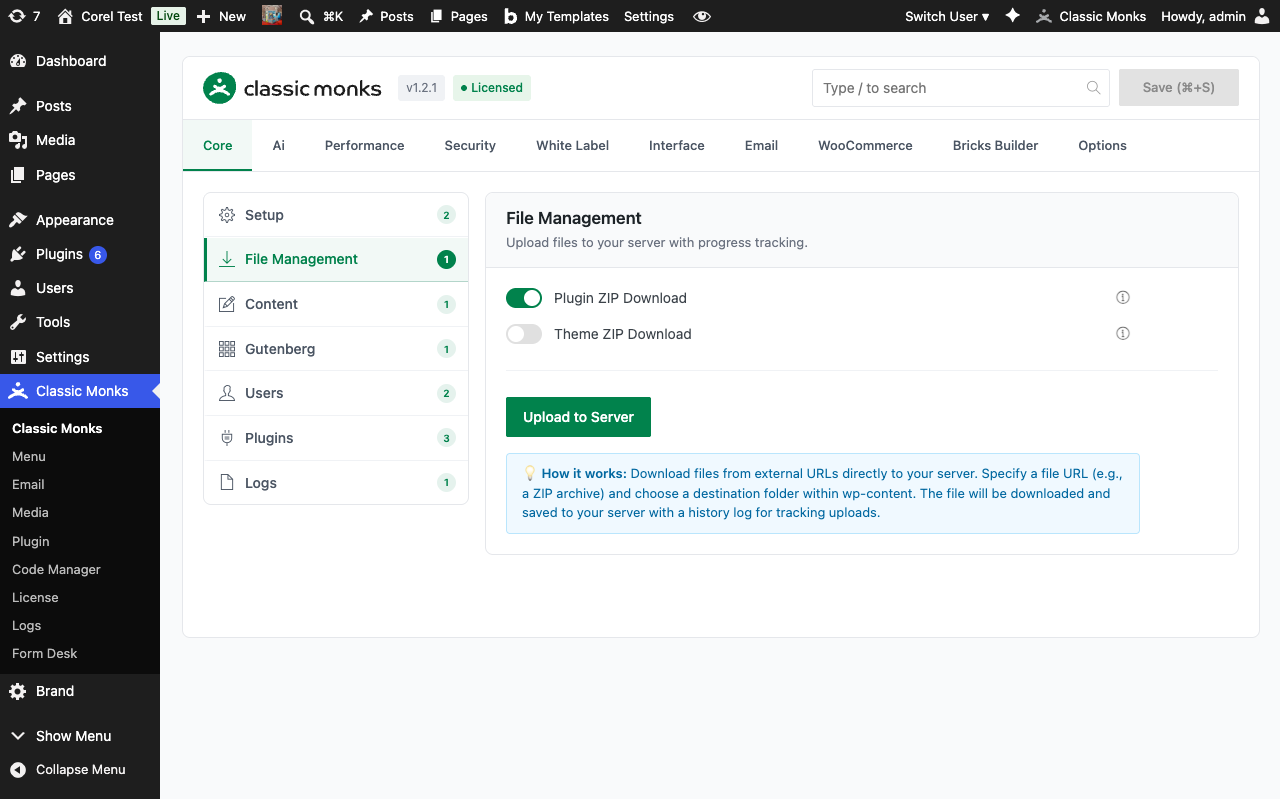Switch to the Options tab

coord(1102,146)
